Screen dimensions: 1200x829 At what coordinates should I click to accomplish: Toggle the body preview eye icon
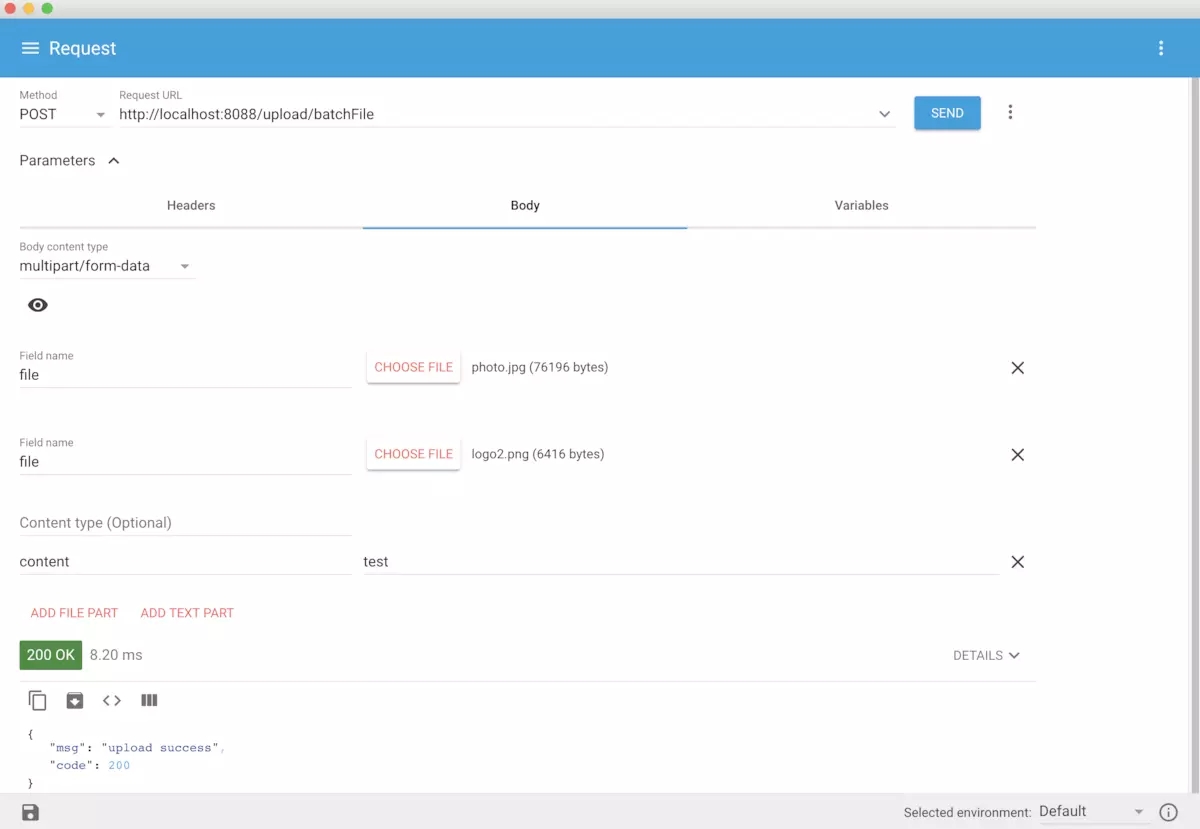[38, 305]
